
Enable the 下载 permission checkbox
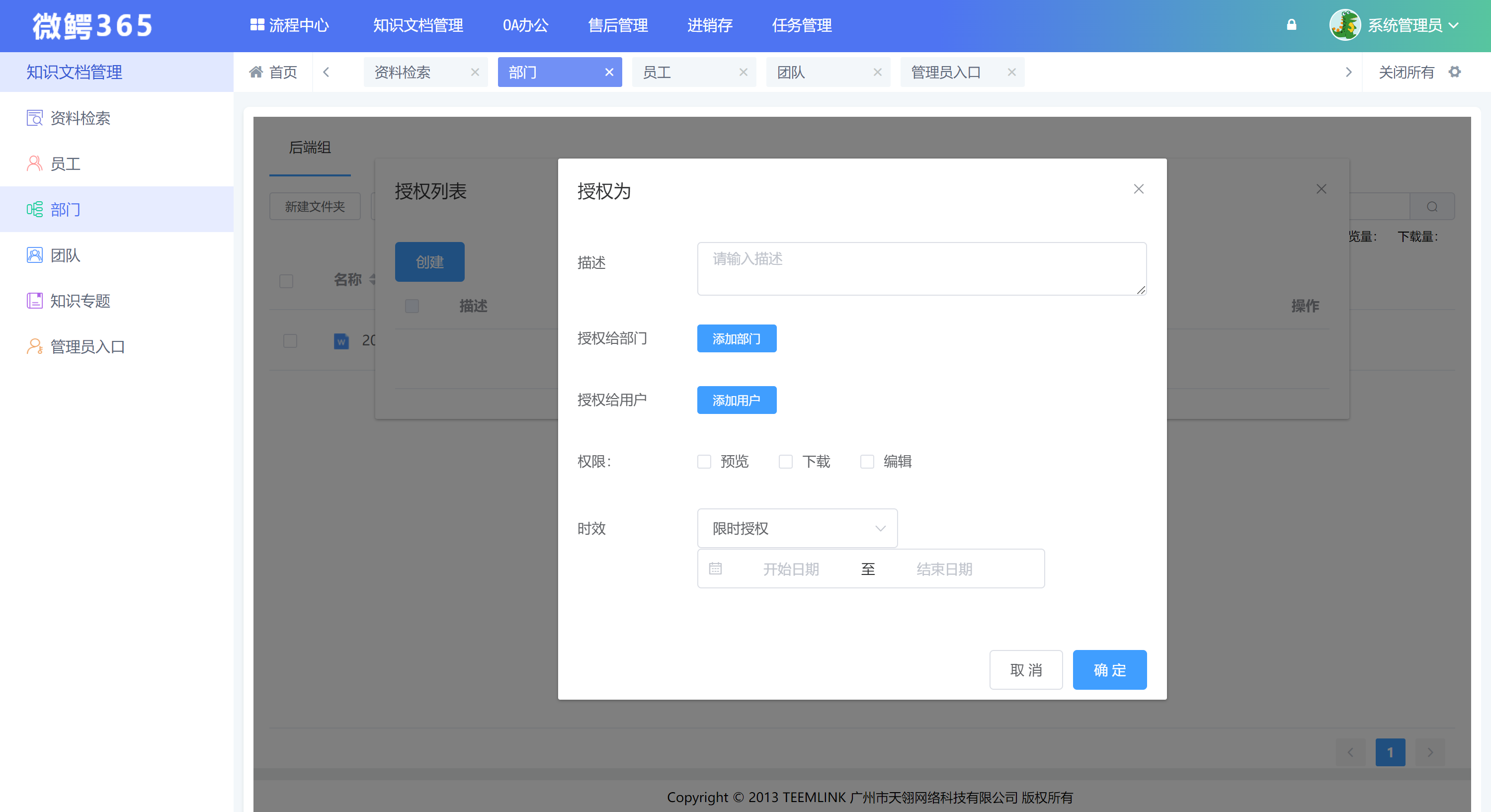click(785, 461)
